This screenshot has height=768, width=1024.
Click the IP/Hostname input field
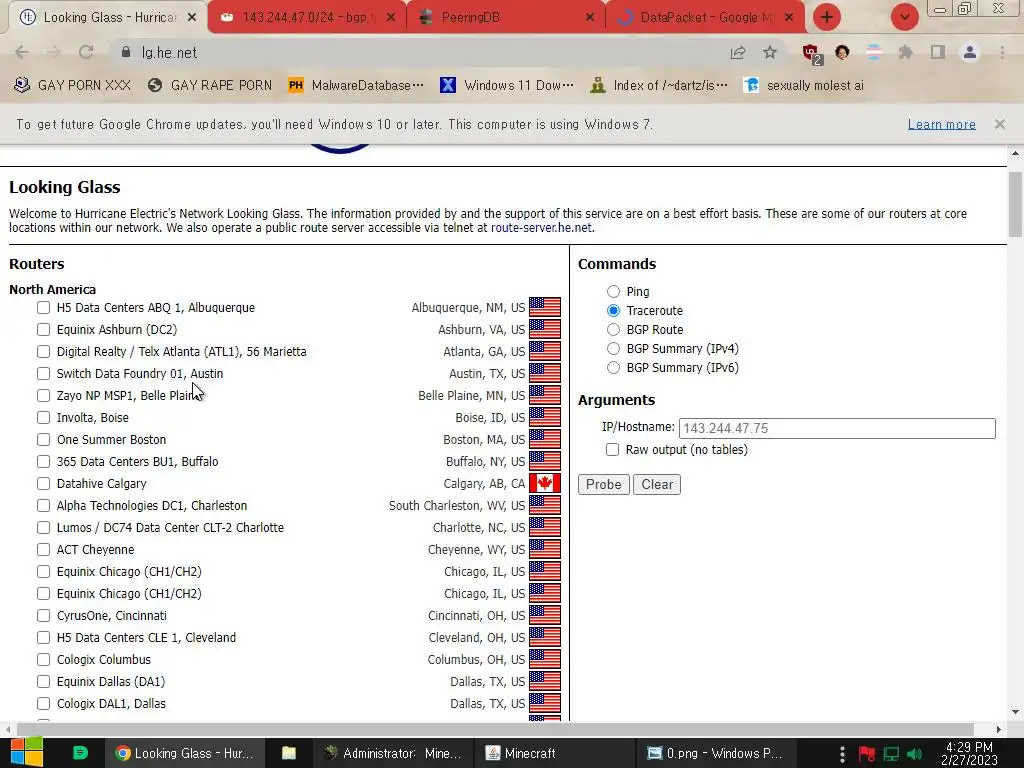[x=837, y=428]
